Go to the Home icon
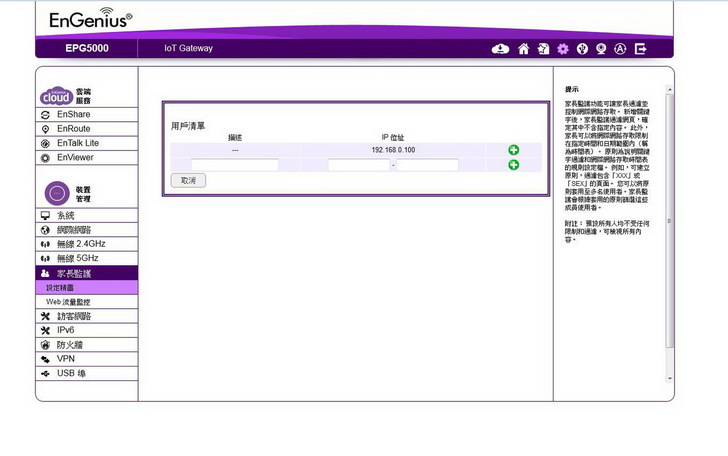 click(x=524, y=49)
